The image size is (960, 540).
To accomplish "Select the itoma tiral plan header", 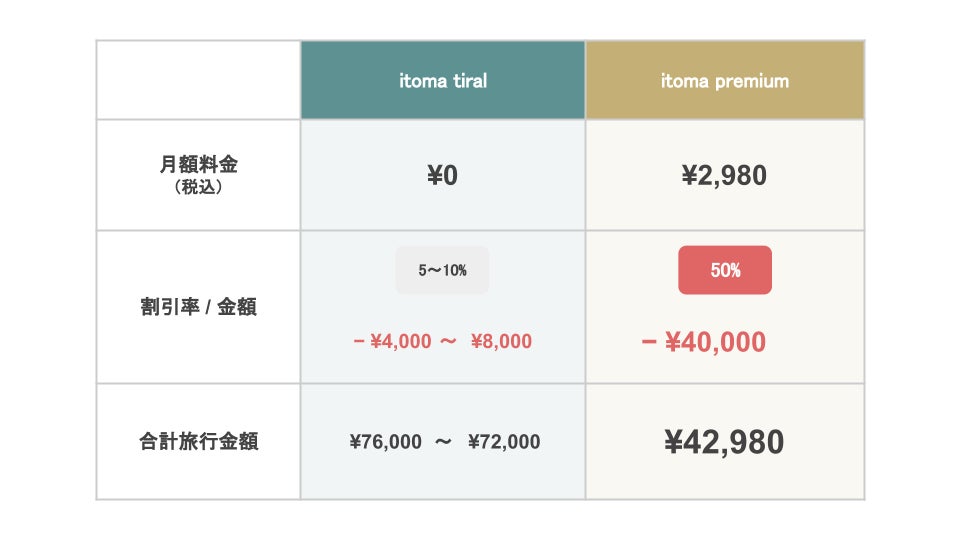I will click(442, 81).
